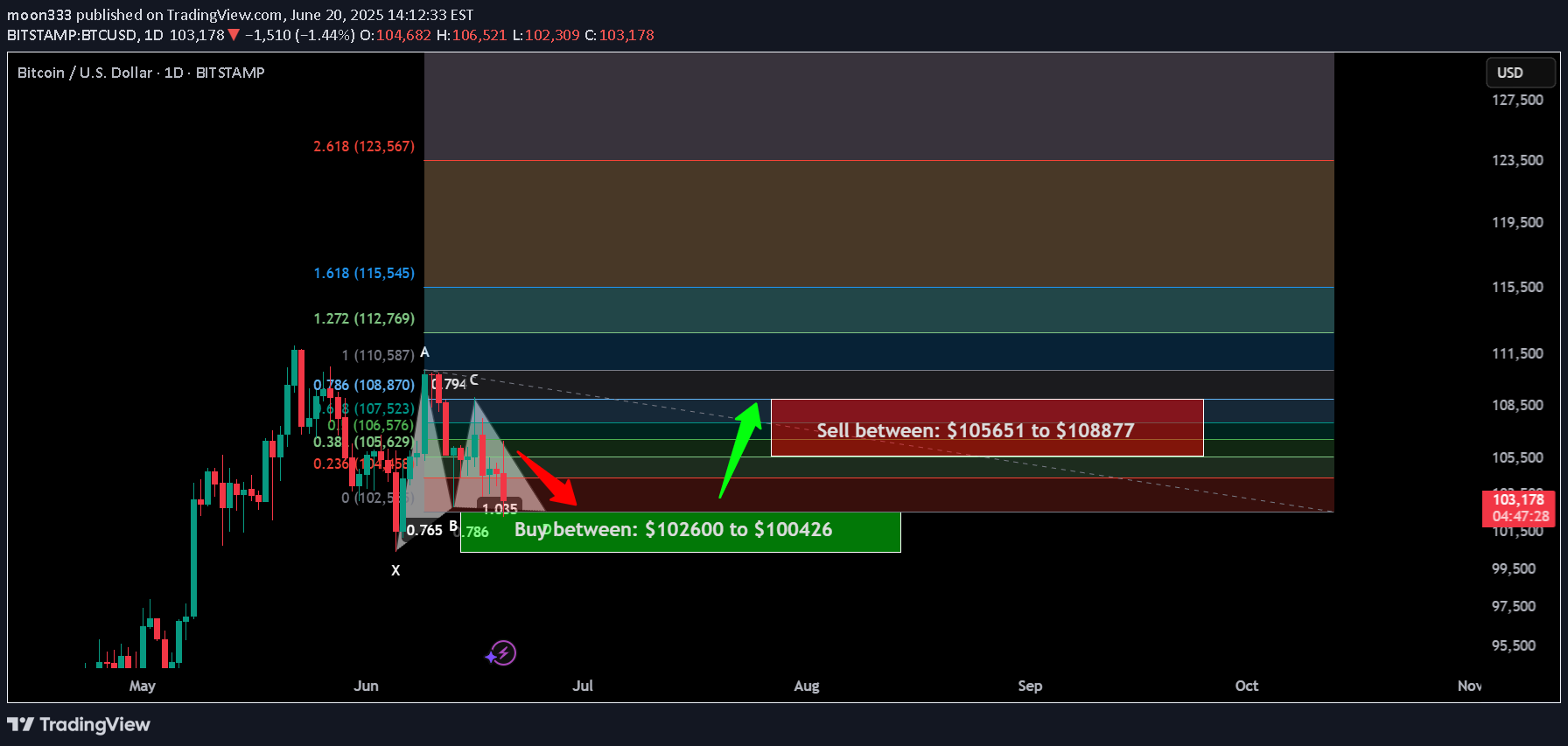Click the Jun label on time axis
Screen dimensions: 1568x746
[x=366, y=686]
